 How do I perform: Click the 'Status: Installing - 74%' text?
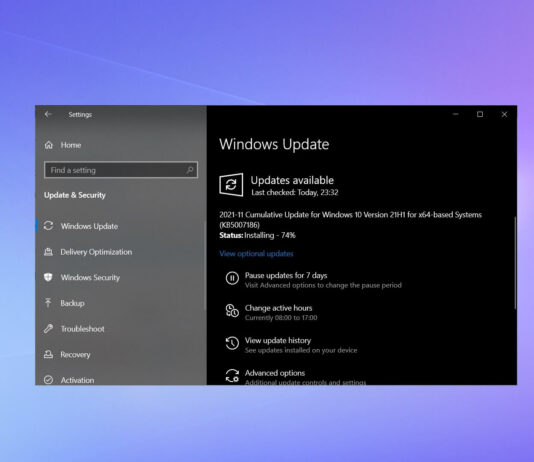(x=257, y=235)
